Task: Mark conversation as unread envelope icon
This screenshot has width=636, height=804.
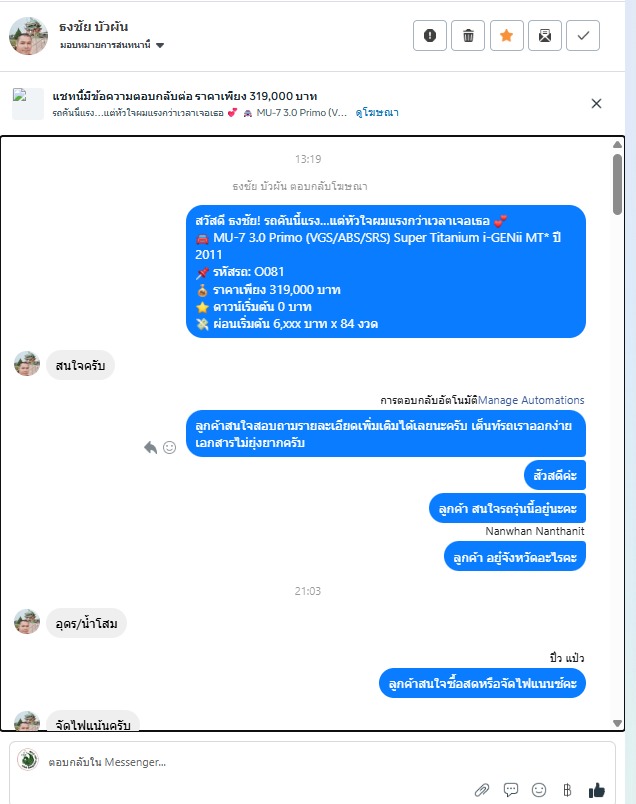Action: (x=545, y=35)
